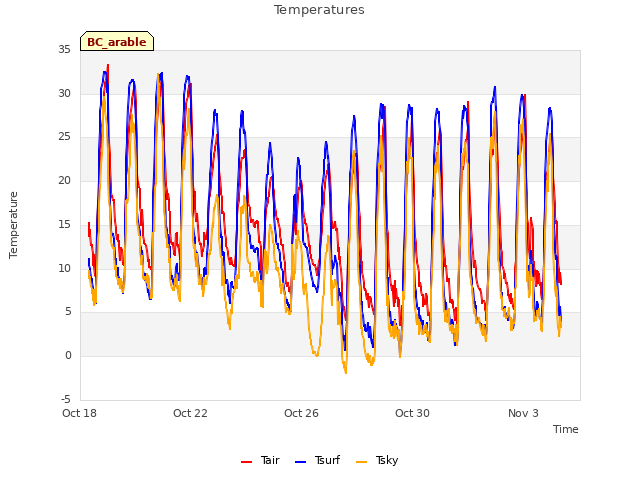Click the 35 y-axis tick label
Screen dimensions: 640x480
[64, 50]
